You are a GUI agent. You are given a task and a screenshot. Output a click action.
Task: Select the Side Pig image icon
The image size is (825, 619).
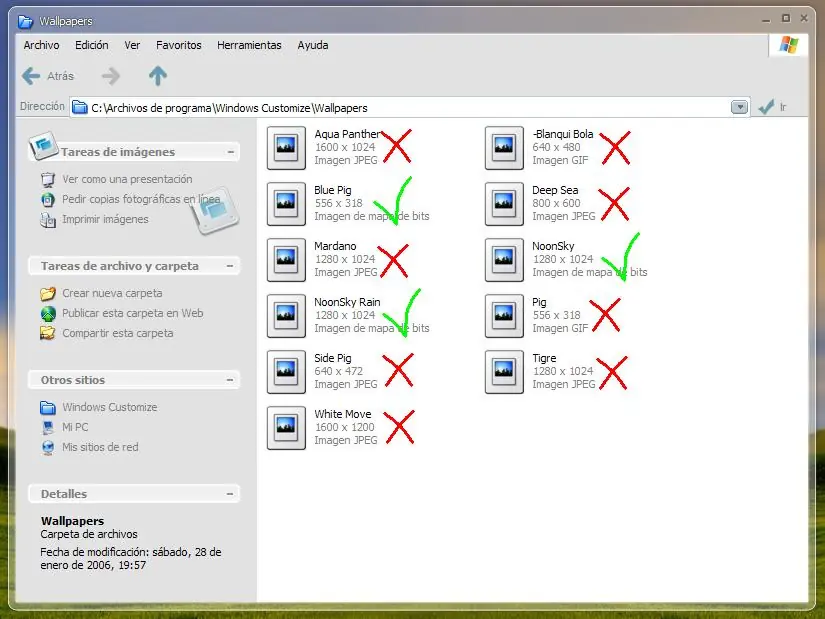click(286, 372)
